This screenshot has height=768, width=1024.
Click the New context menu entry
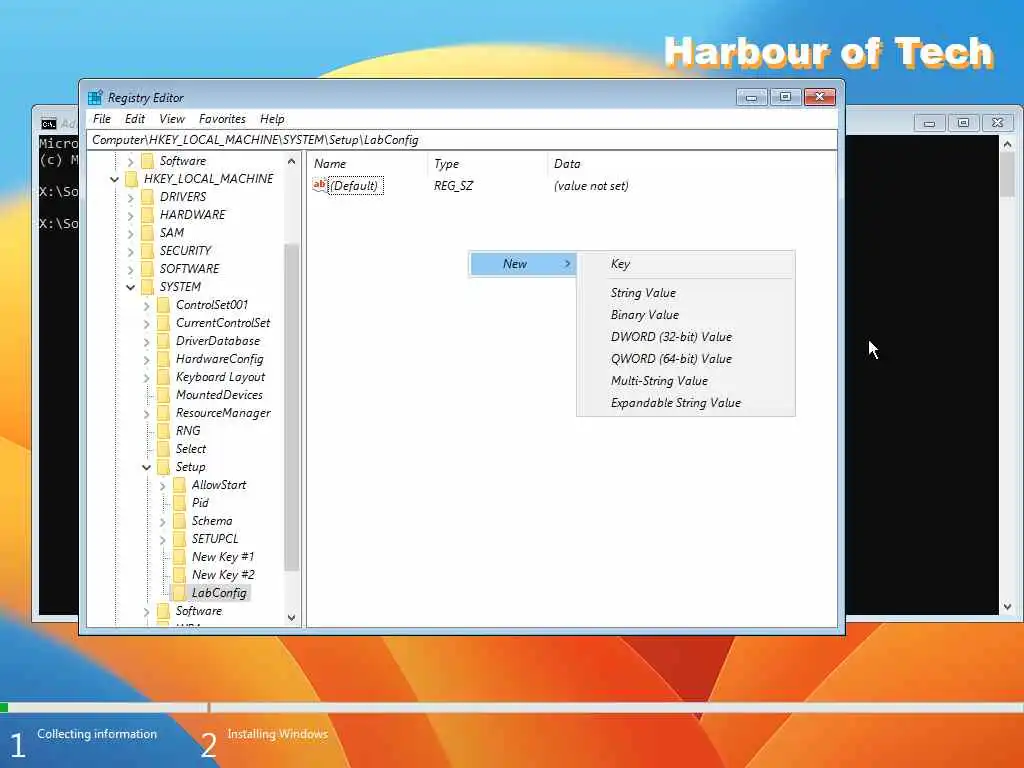coord(522,264)
